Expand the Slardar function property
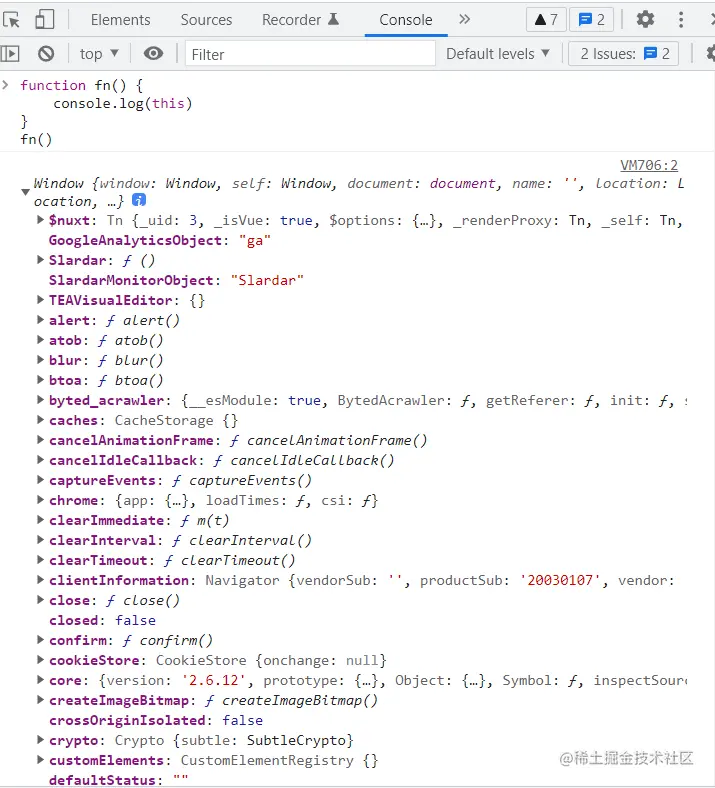 pos(41,260)
